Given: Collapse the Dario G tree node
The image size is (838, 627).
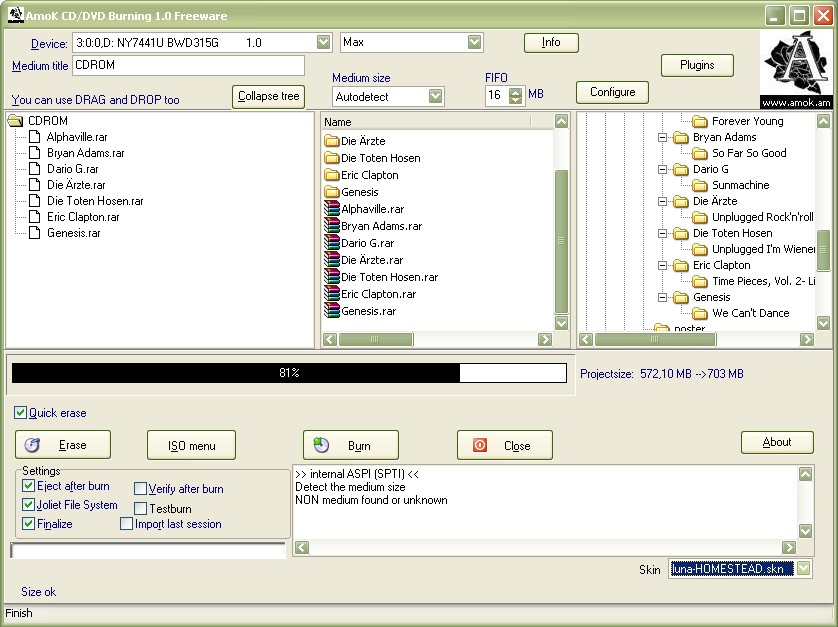Looking at the screenshot, I should 662,169.
